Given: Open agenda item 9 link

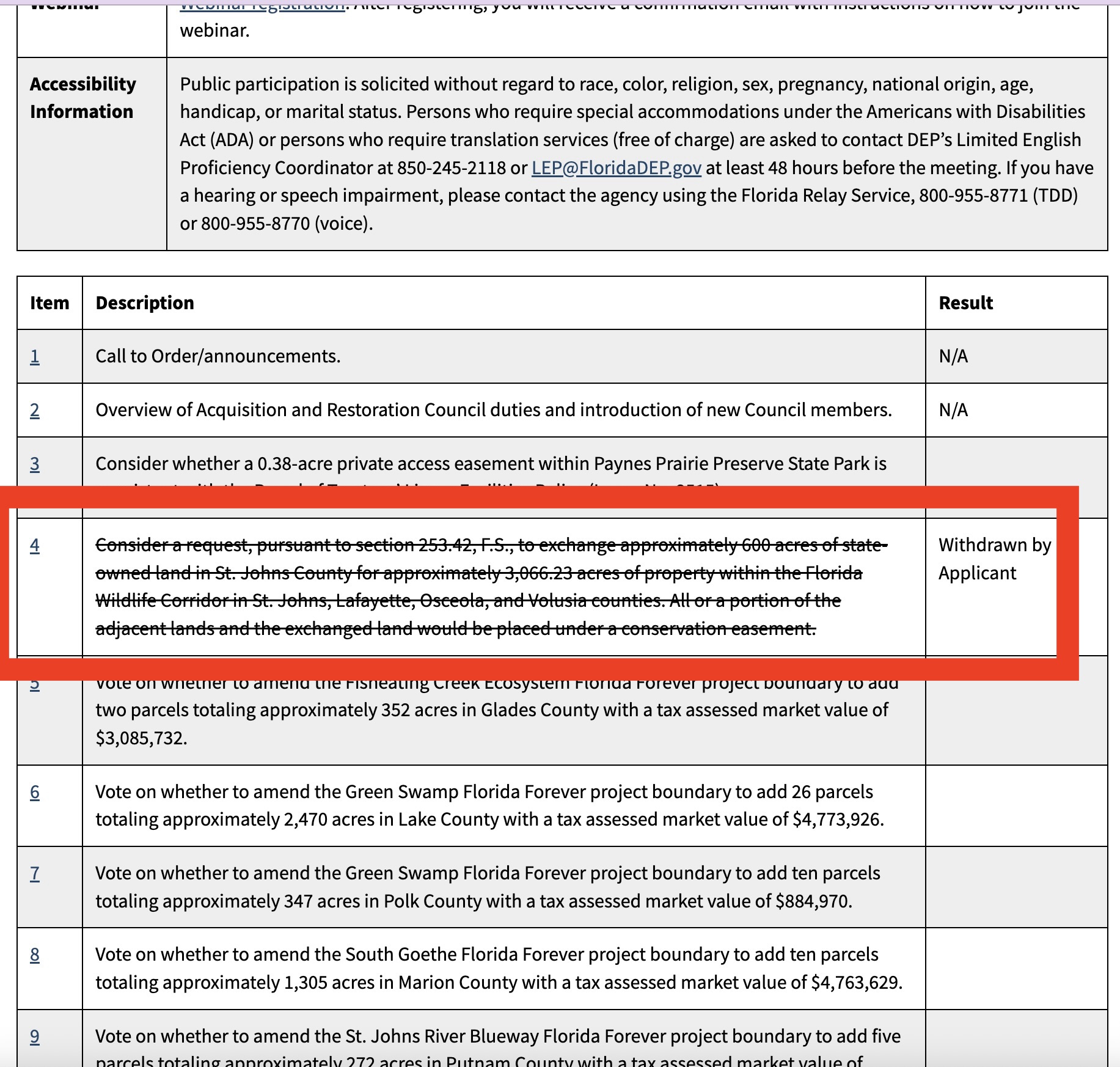Looking at the screenshot, I should point(35,1036).
